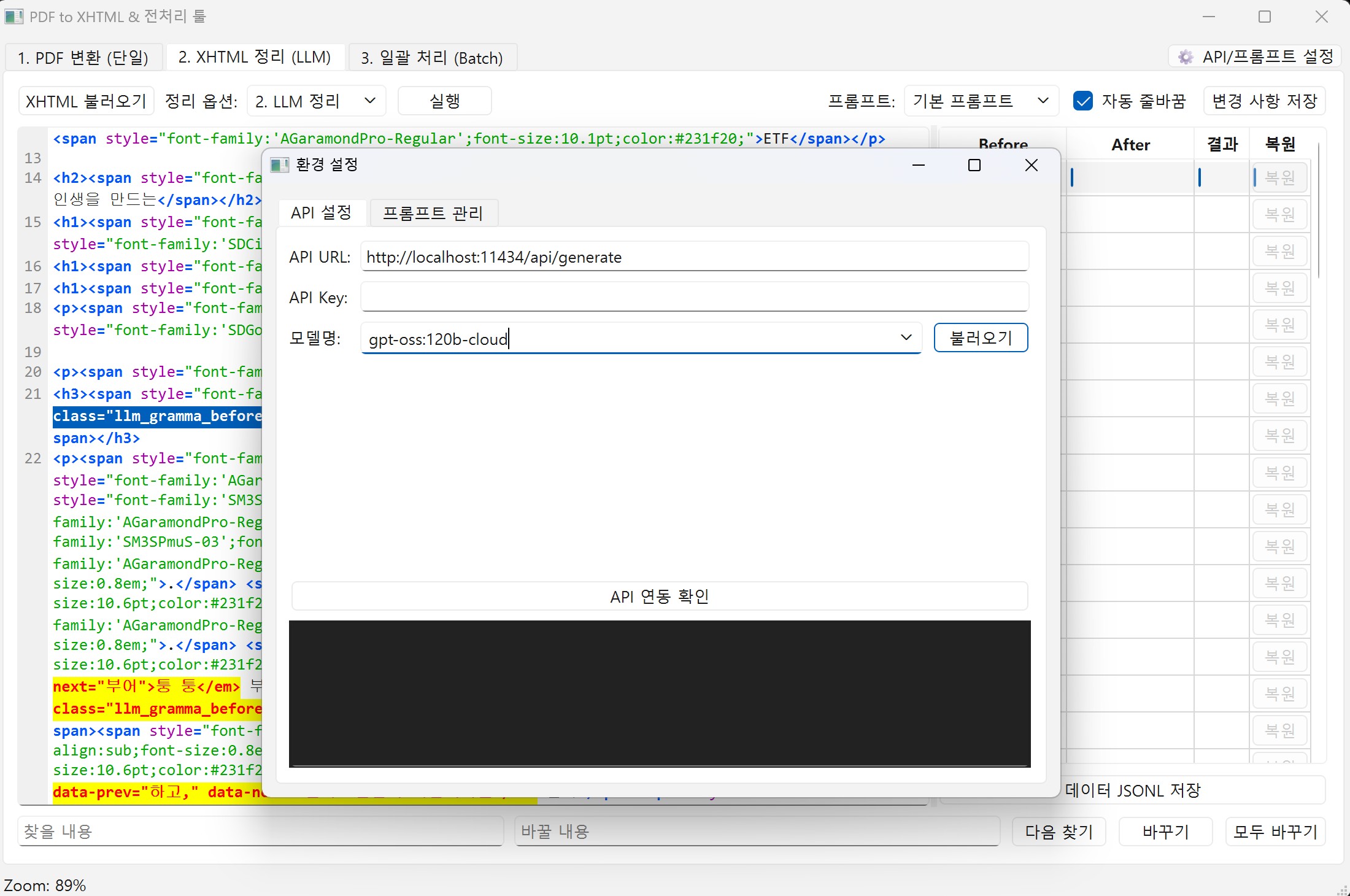1350x896 pixels.
Task: Toggle the 자동 줄바꿈 checkbox
Action: (x=1083, y=101)
